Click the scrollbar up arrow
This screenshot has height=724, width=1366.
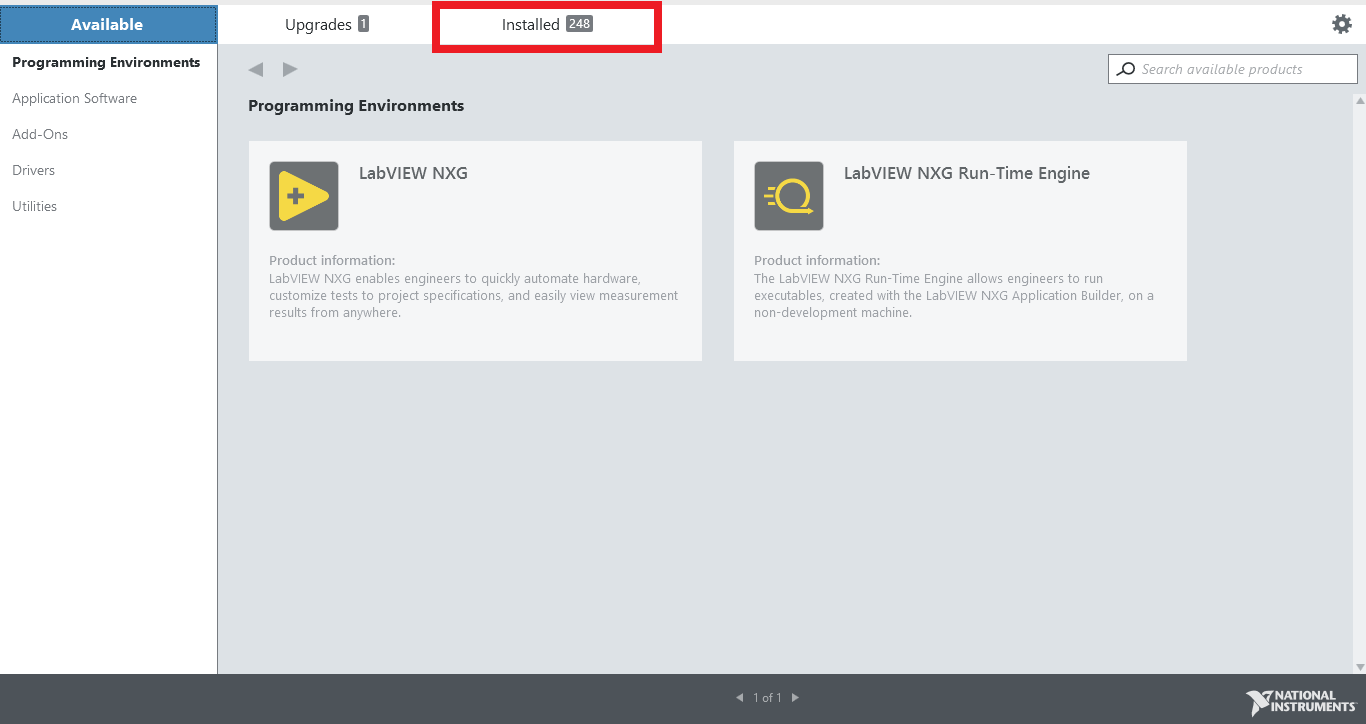[1360, 100]
